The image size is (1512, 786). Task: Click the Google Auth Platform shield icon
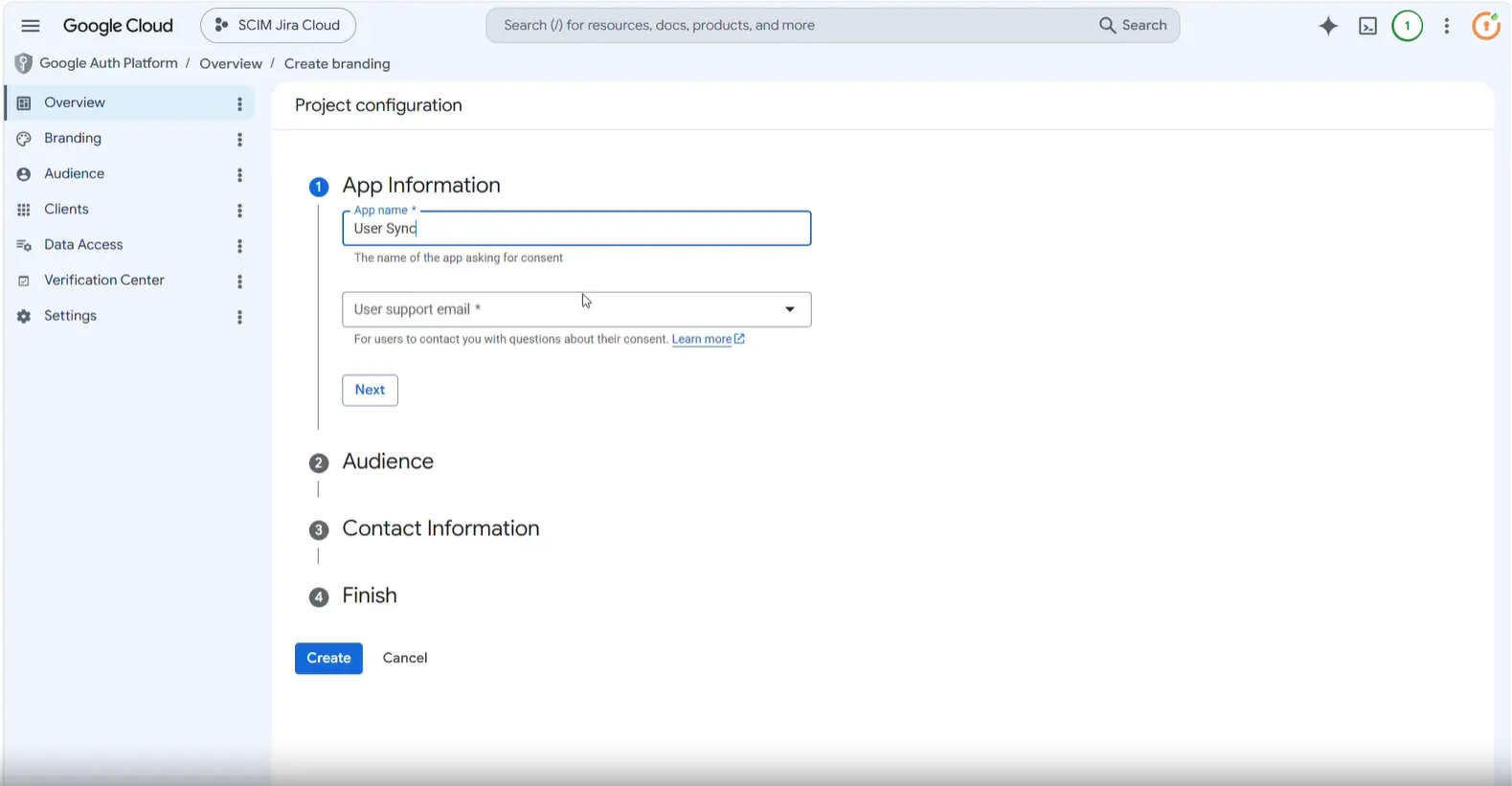click(x=24, y=64)
